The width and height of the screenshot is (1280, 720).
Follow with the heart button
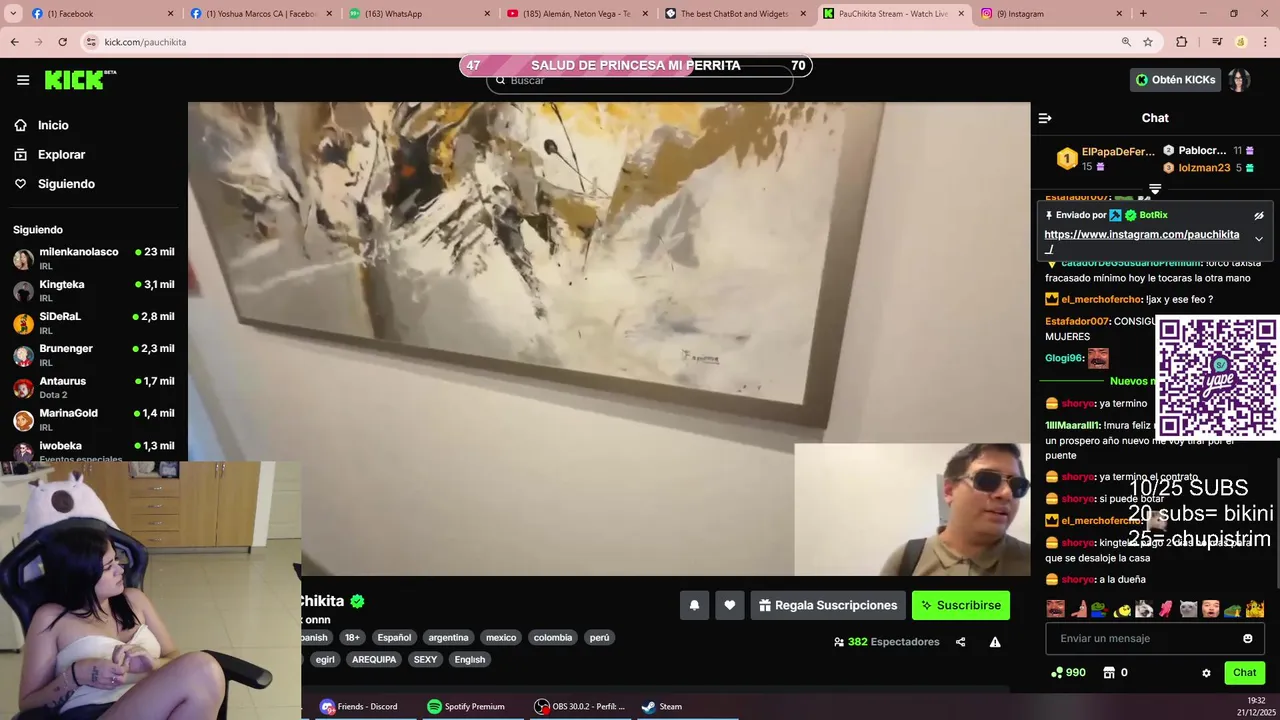coord(730,605)
